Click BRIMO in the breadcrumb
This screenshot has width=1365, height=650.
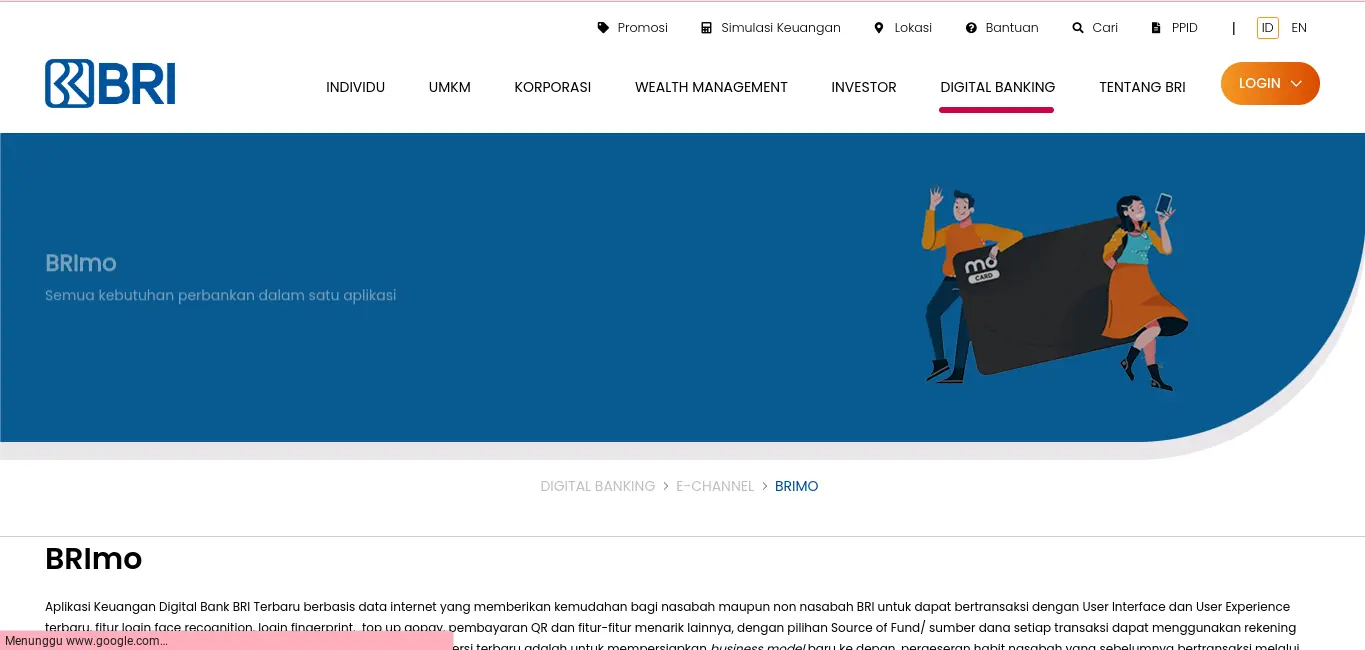tap(797, 486)
